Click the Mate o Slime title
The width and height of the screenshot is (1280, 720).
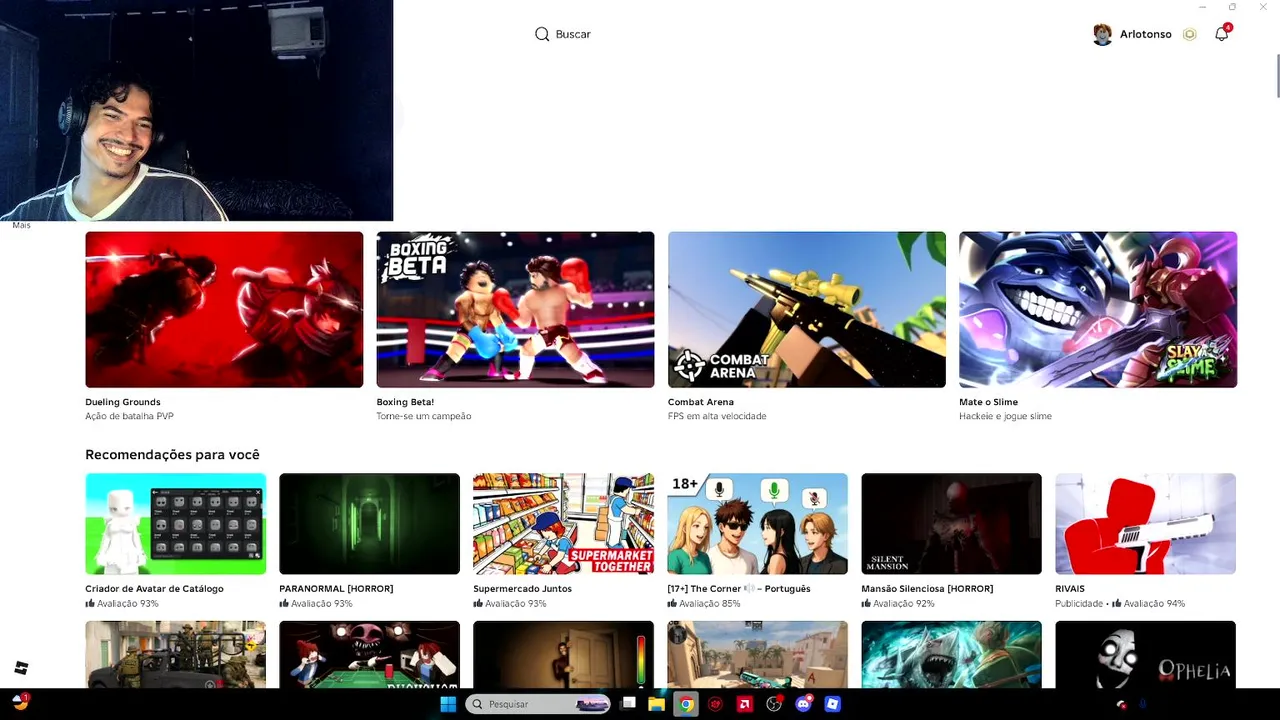(x=988, y=402)
